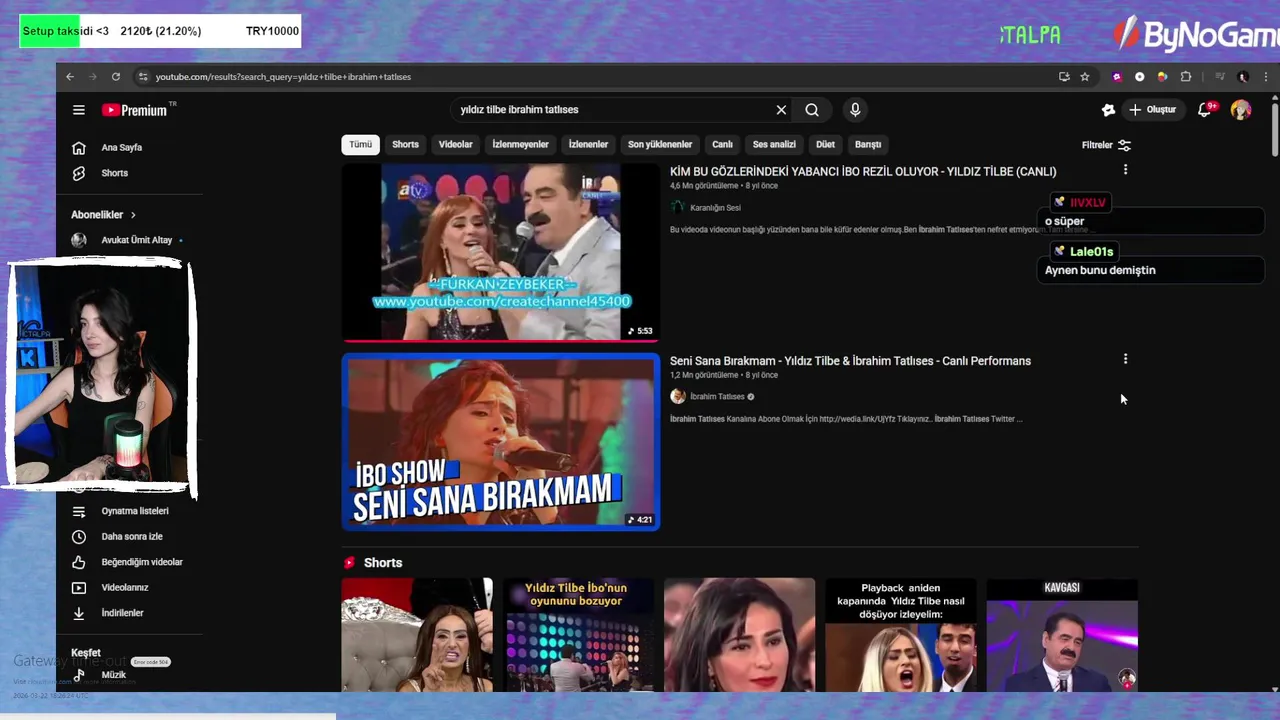The height and width of the screenshot is (720, 1280).
Task: Select the Ses analizi filter chip
Action: point(774,145)
